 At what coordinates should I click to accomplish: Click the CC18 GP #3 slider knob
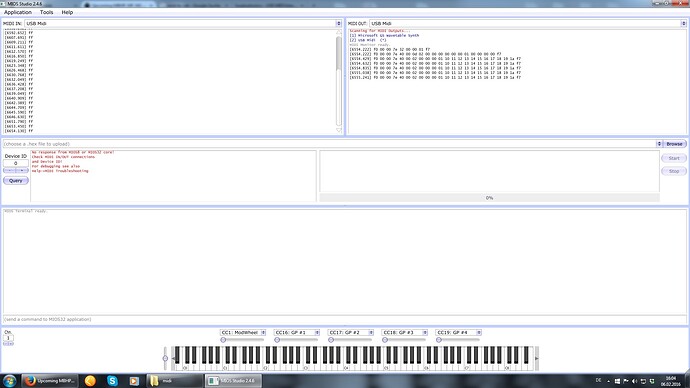coord(385,340)
